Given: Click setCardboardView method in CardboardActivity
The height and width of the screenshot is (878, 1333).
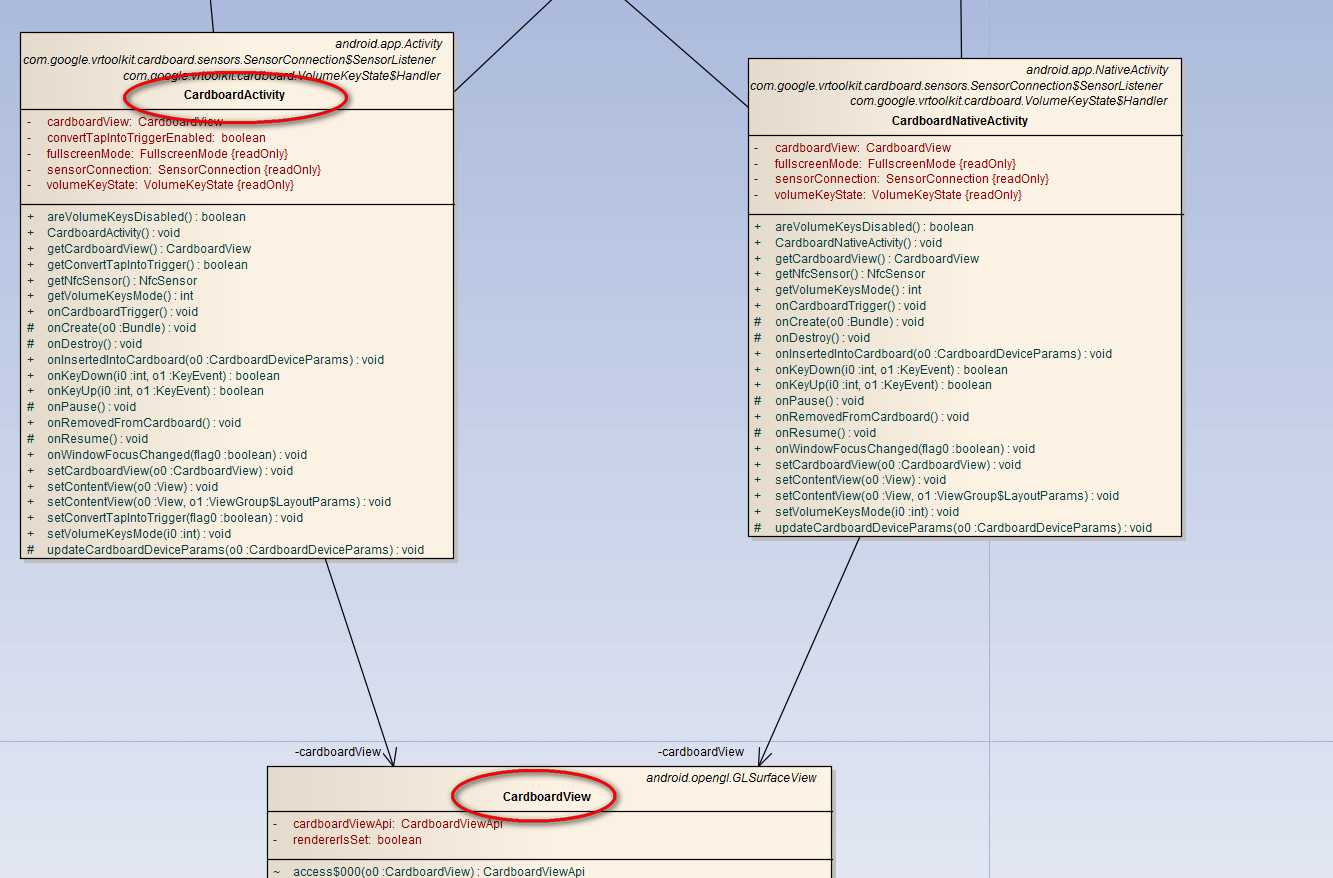Looking at the screenshot, I should (x=170, y=471).
